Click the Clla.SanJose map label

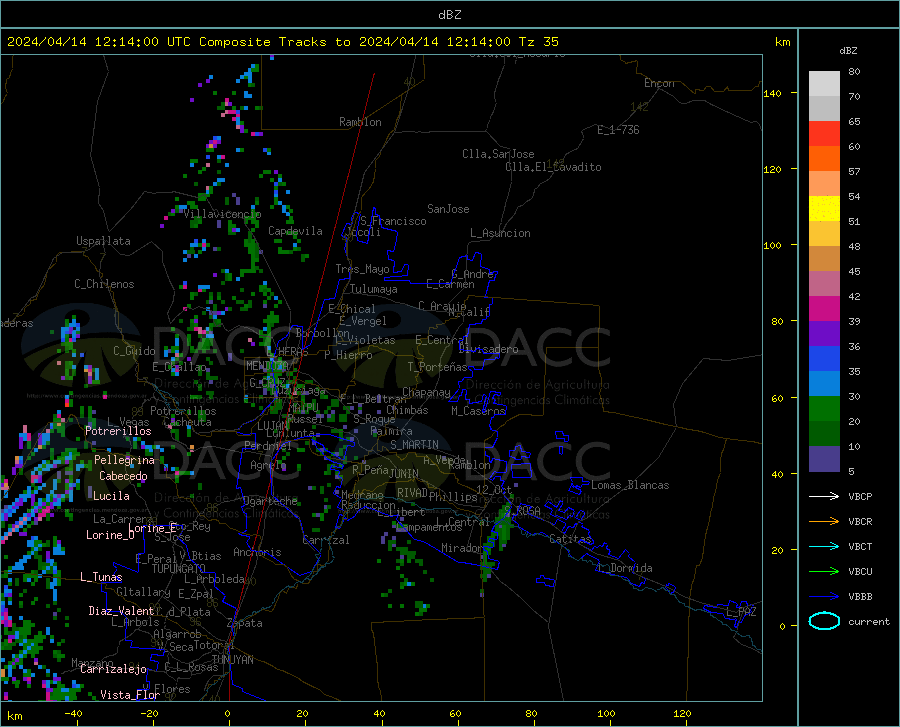point(498,154)
